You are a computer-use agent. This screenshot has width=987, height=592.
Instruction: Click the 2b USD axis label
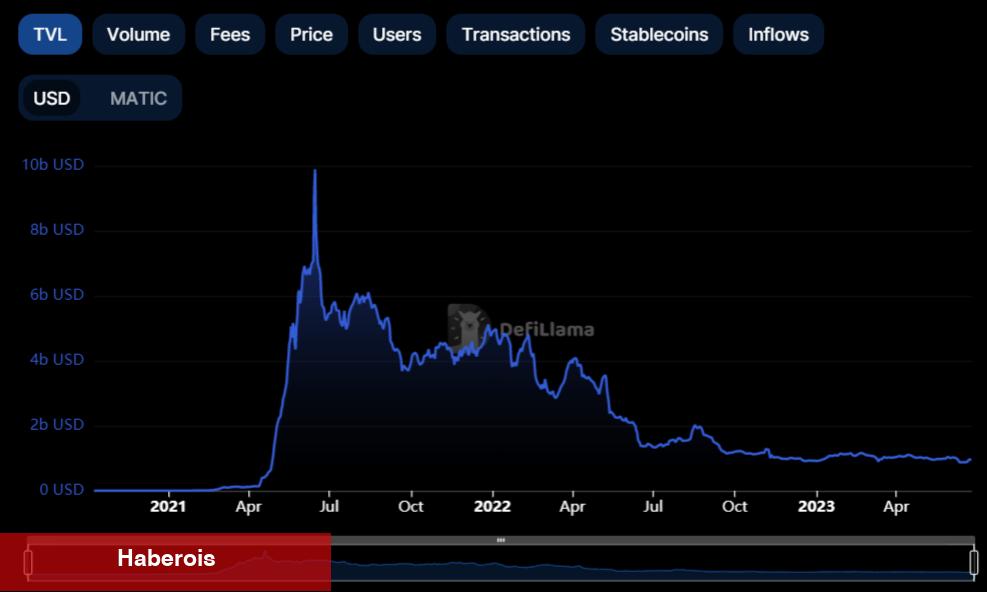click(x=57, y=424)
